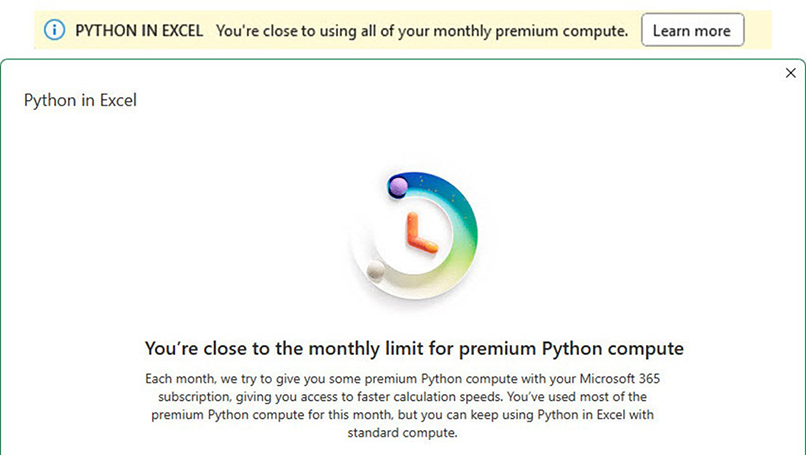Click the monthly limit heading text
806x455 pixels.
pyautogui.click(x=414, y=349)
